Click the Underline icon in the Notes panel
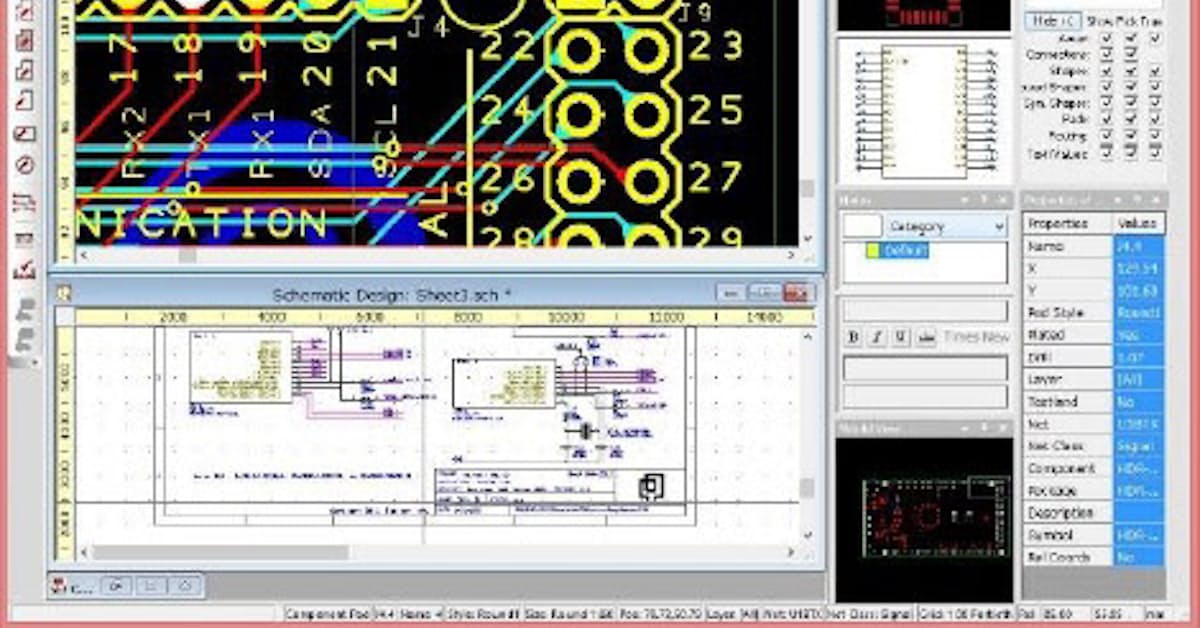 click(x=901, y=338)
